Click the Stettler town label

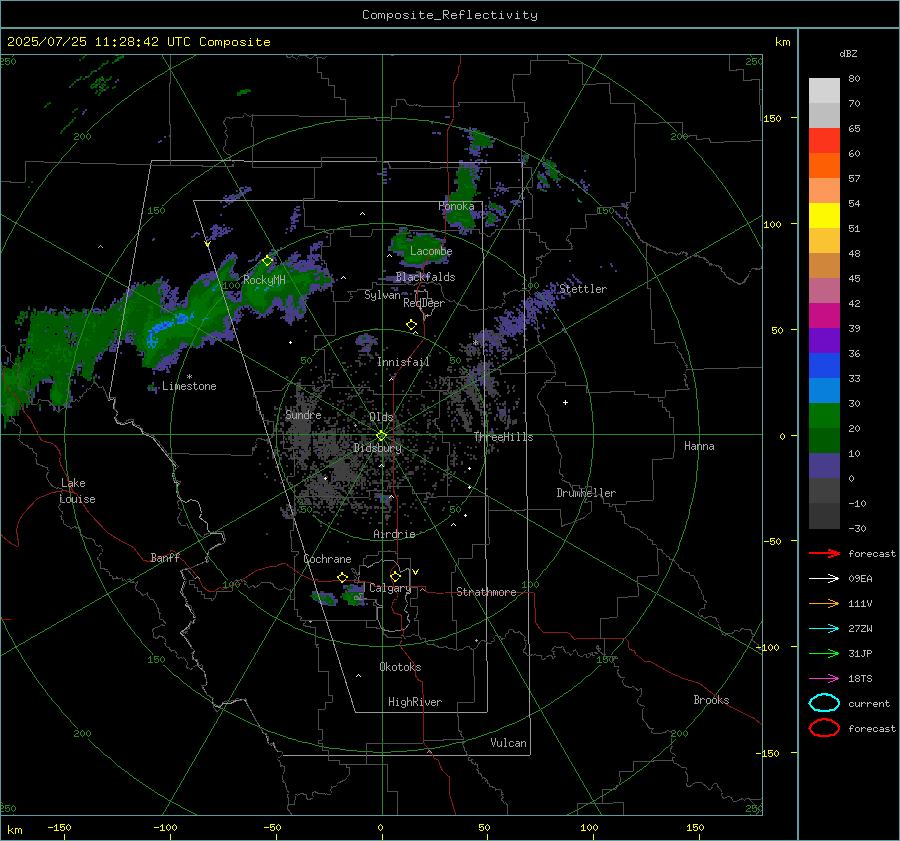pyautogui.click(x=583, y=289)
